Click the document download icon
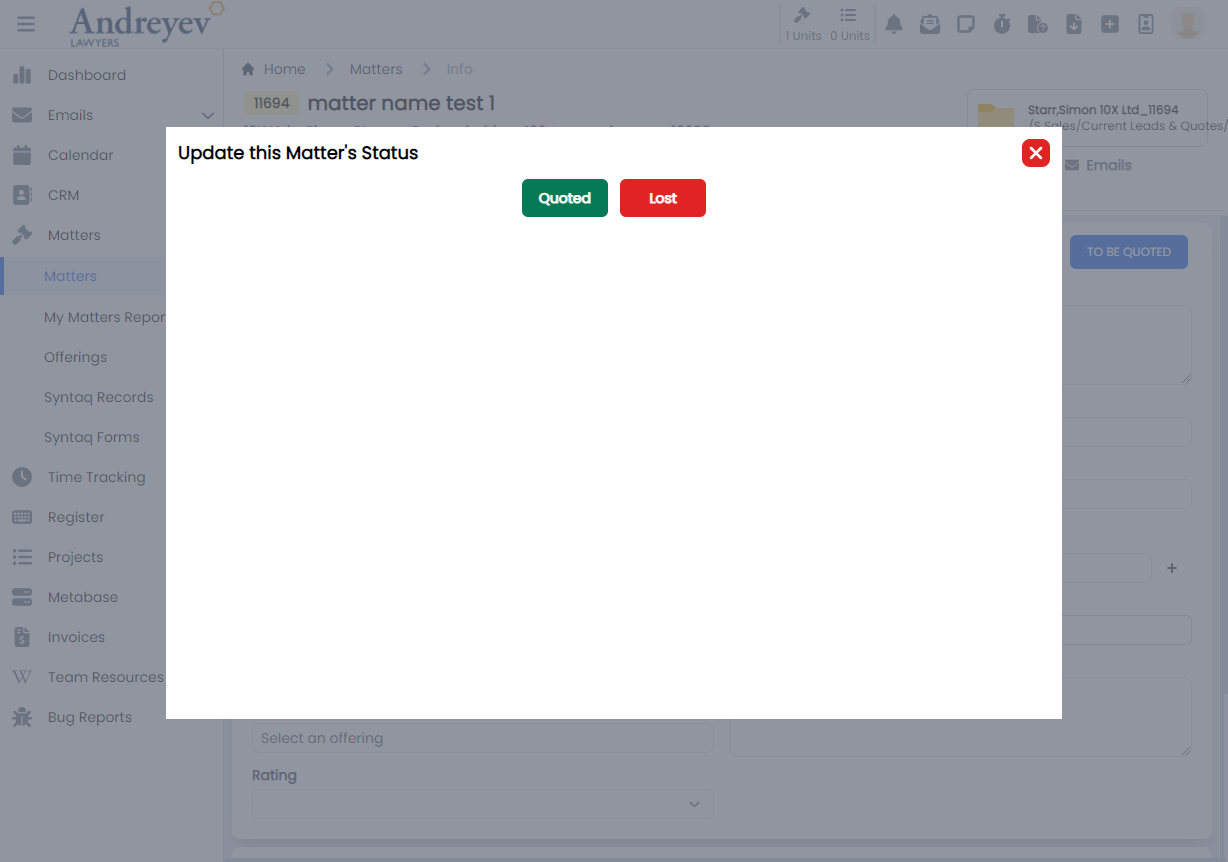 tap(1074, 24)
